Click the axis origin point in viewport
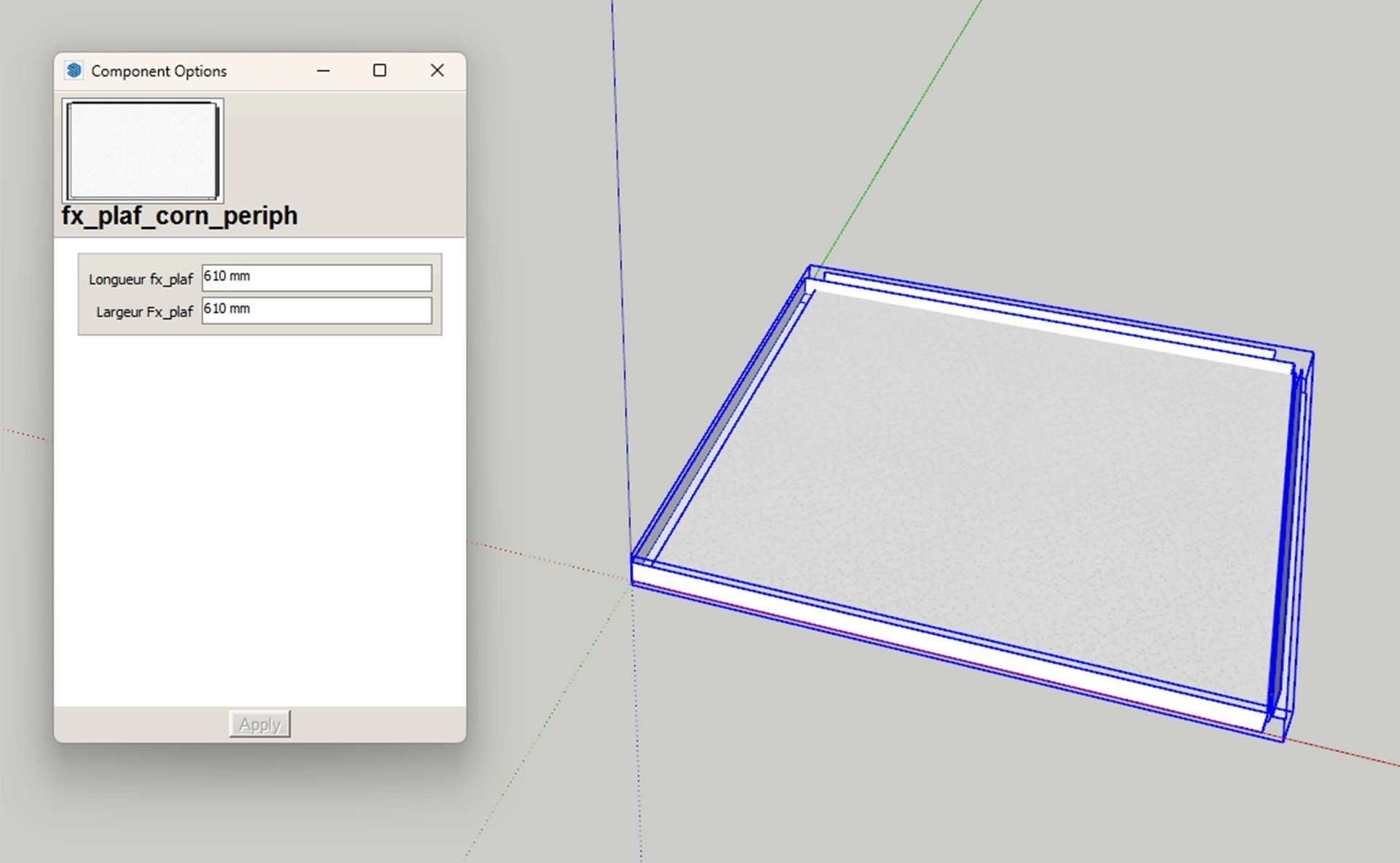Viewport: 1400px width, 863px height. pos(631,582)
